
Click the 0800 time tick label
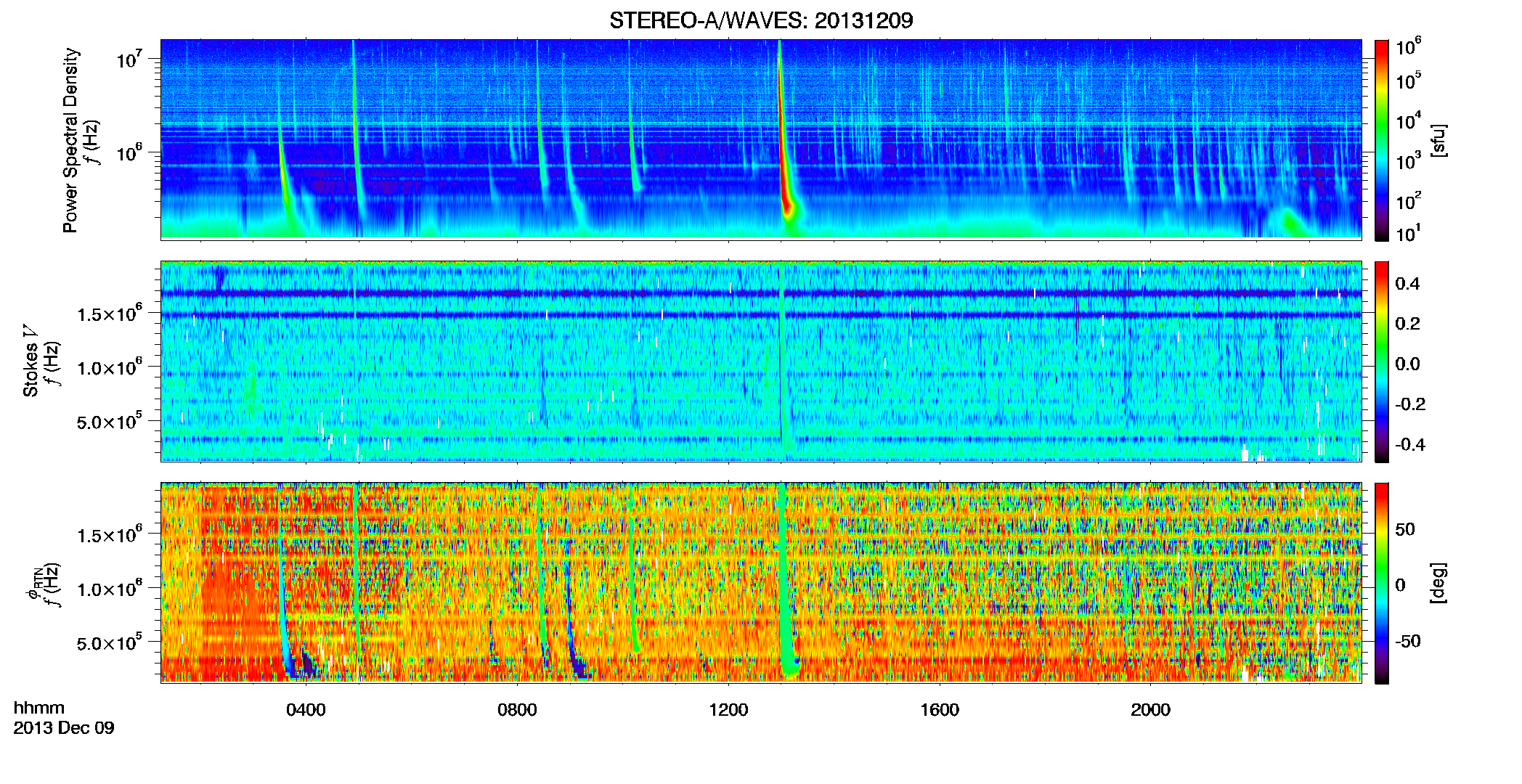tap(517, 710)
